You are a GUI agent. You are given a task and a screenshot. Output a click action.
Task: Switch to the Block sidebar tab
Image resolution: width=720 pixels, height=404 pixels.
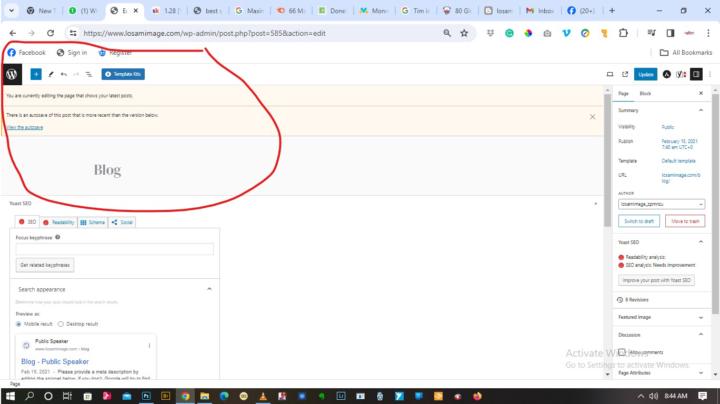[645, 94]
